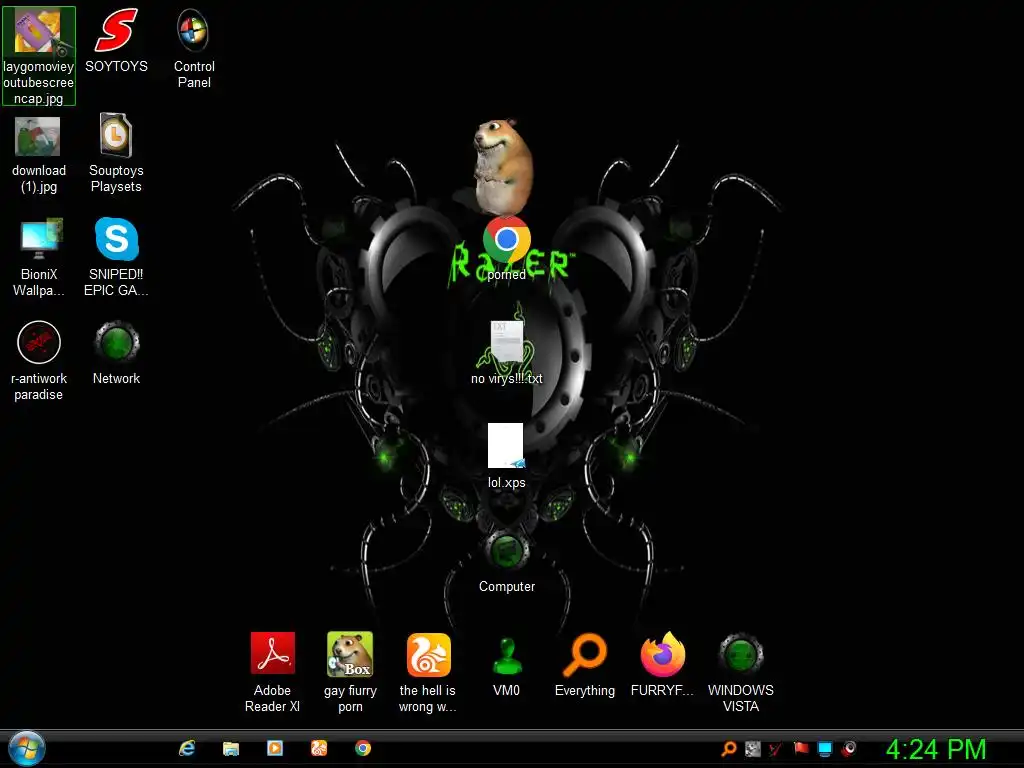This screenshot has width=1024, height=768.
Task: Open the WINDOWS VISTA desktop icon
Action: [x=741, y=673]
